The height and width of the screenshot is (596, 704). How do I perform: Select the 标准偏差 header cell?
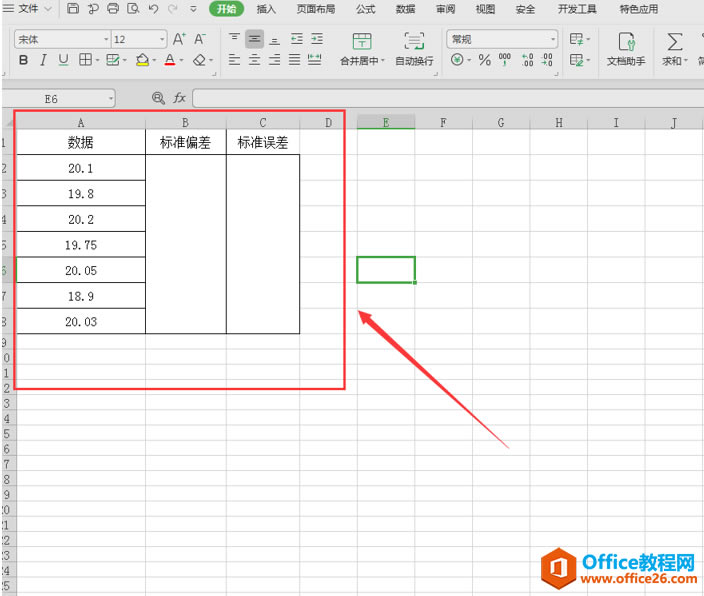pyautogui.click(x=185, y=142)
